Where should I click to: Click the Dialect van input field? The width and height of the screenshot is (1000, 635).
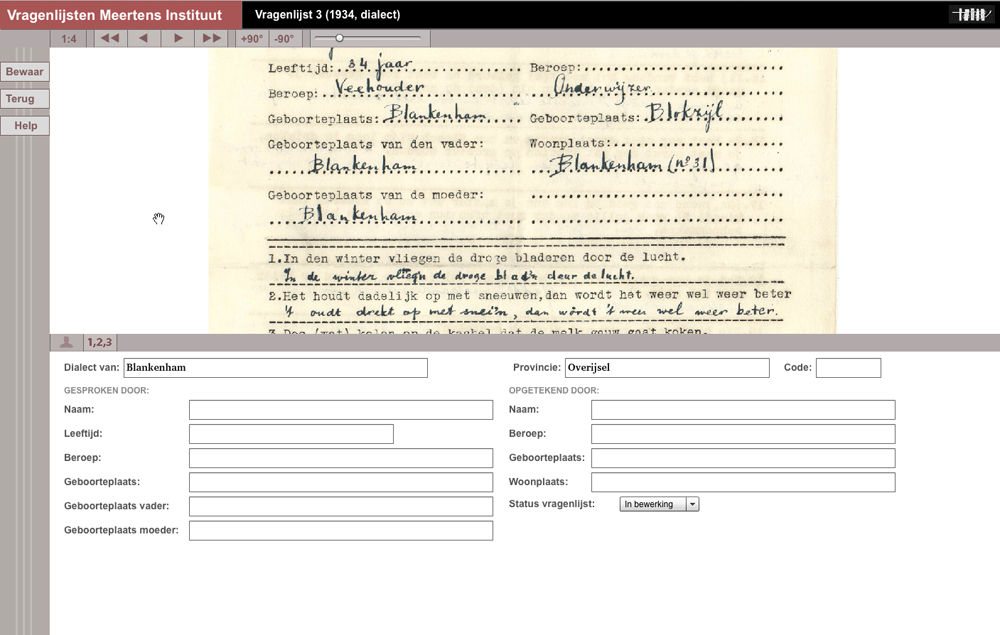point(275,368)
